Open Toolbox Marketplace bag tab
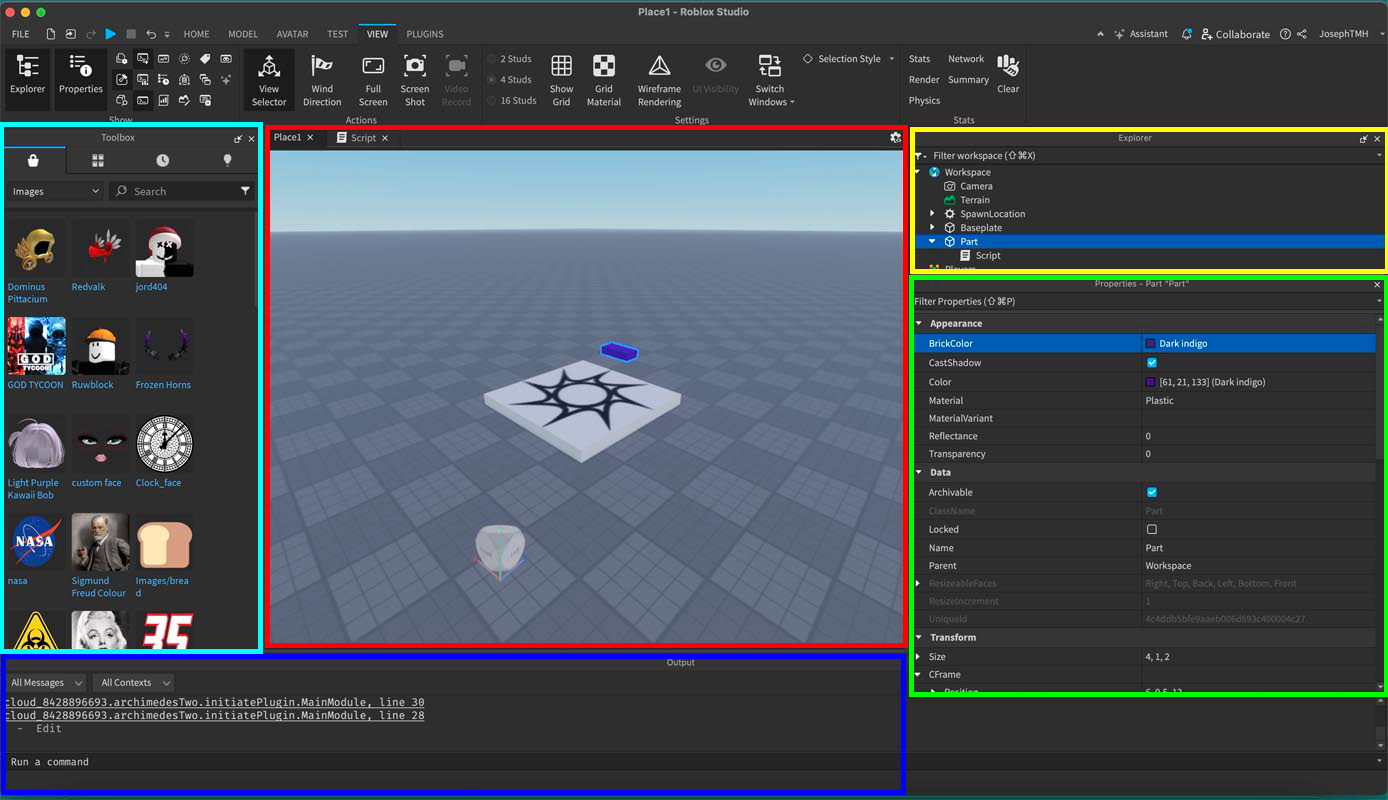Screen dimensions: 1388x800 pos(33,160)
